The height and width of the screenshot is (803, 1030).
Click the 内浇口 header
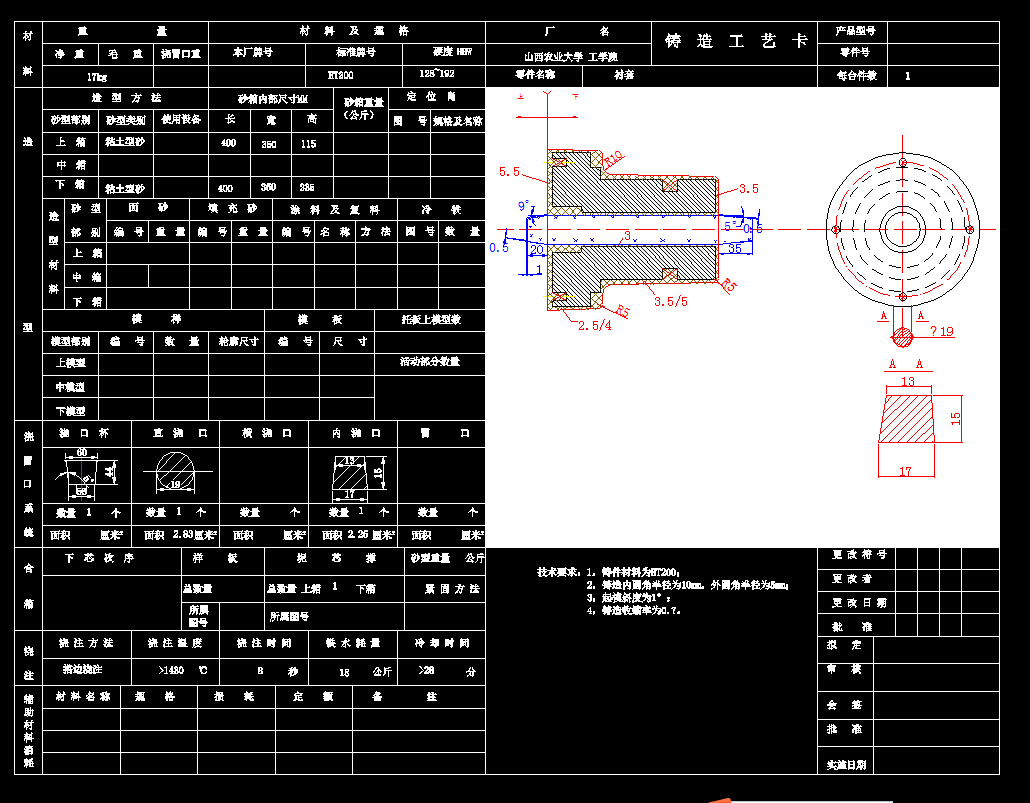pyautogui.click(x=355, y=433)
